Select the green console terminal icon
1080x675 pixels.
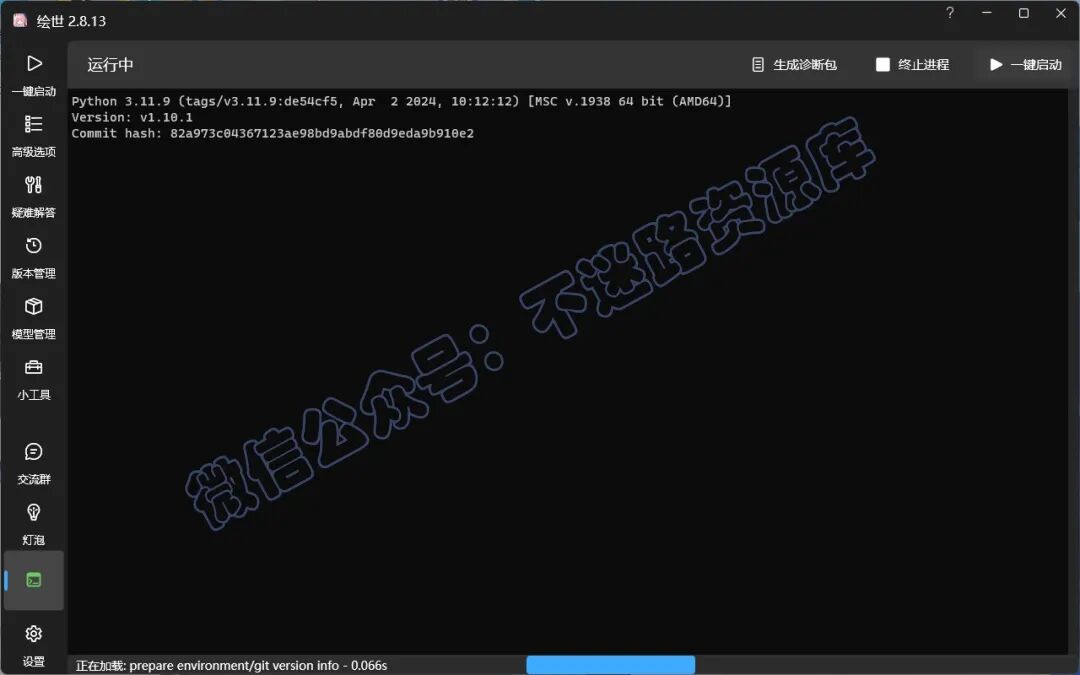34,580
